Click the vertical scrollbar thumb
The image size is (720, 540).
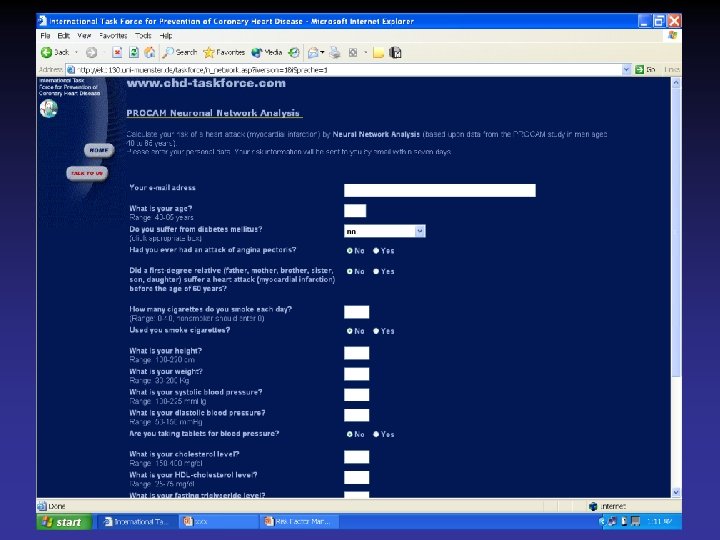click(676, 232)
